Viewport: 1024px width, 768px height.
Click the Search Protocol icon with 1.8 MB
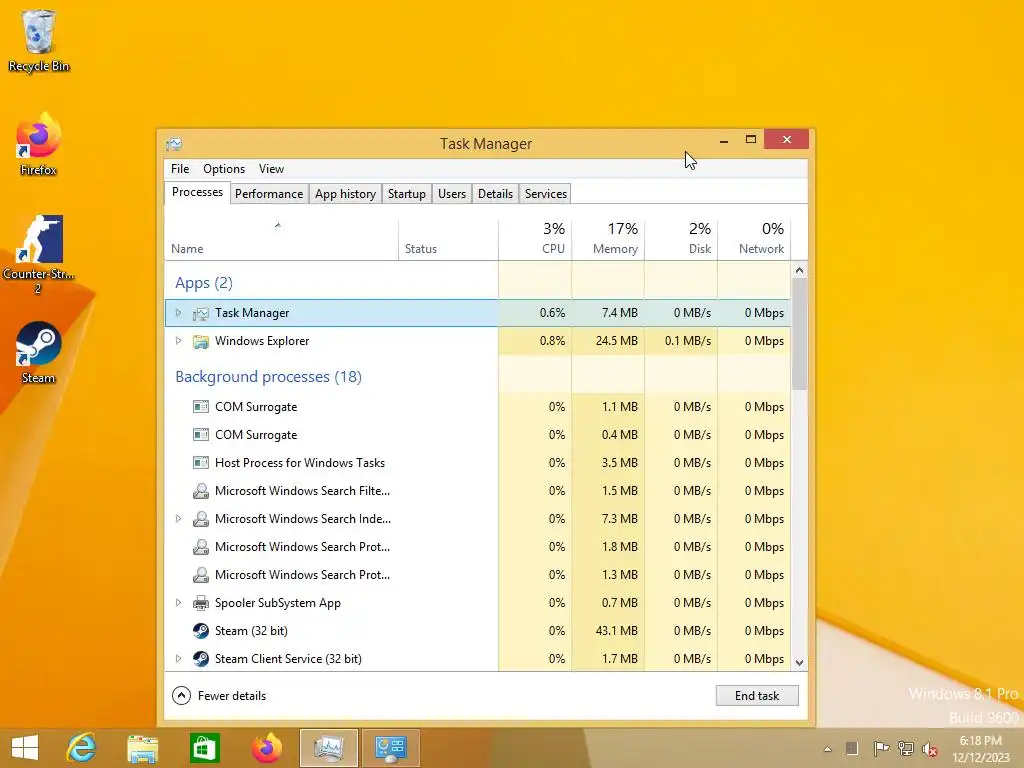[x=200, y=547]
